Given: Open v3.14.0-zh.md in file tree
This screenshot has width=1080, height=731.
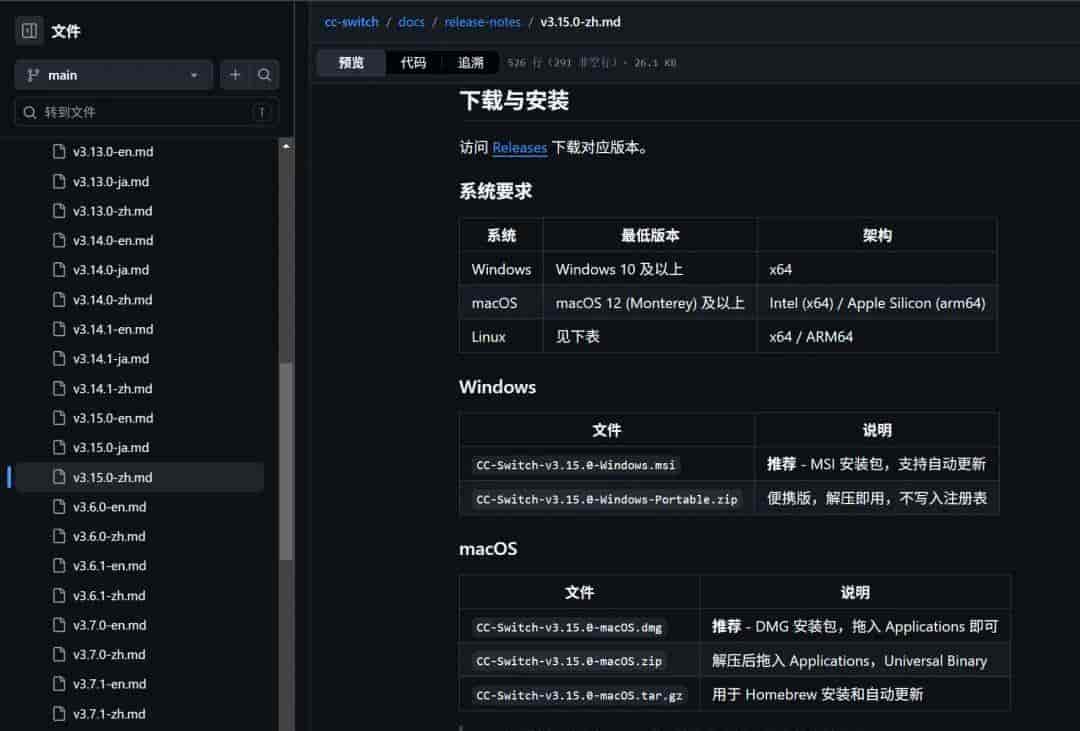Looking at the screenshot, I should tap(112, 300).
